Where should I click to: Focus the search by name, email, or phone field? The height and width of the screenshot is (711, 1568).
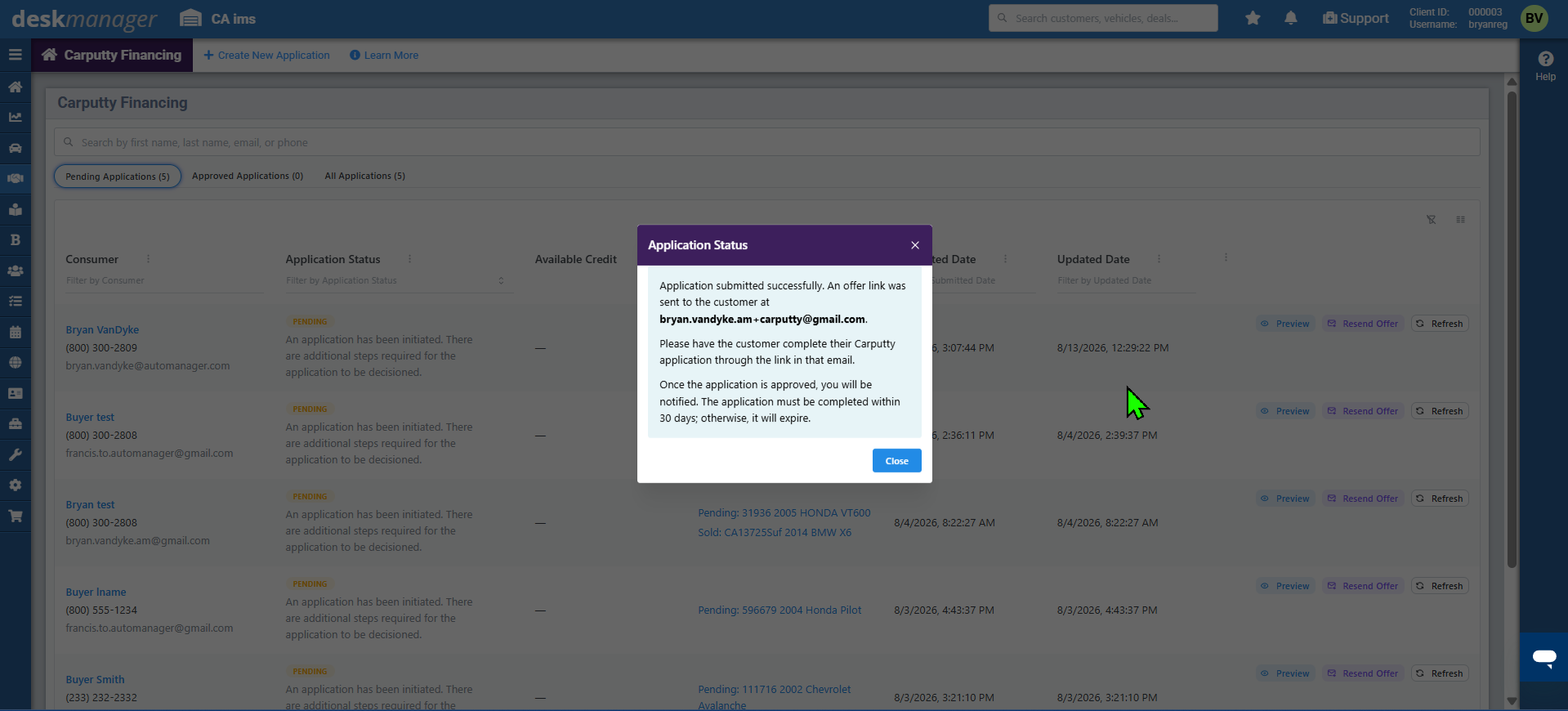[x=766, y=142]
